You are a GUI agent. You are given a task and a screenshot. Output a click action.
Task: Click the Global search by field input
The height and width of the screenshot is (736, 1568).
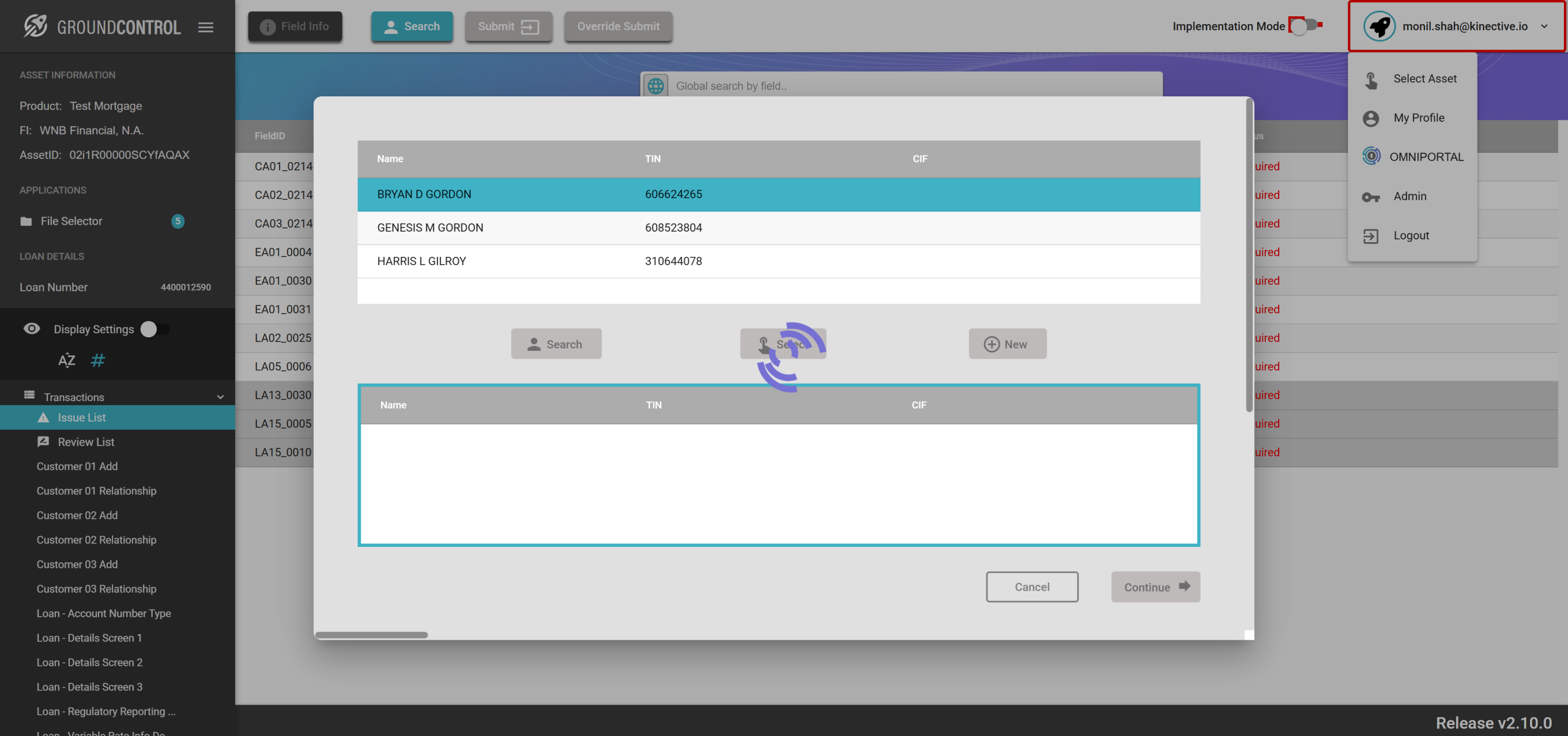tap(913, 86)
